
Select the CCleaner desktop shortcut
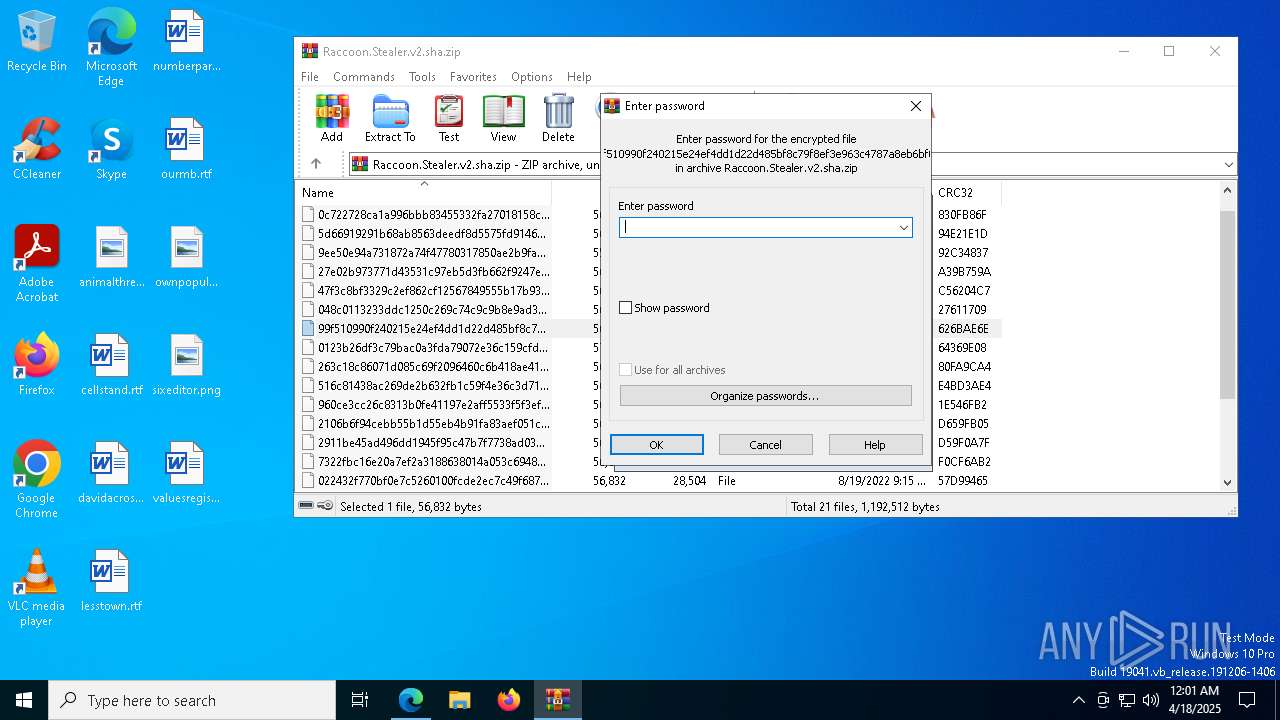pyautogui.click(x=36, y=149)
